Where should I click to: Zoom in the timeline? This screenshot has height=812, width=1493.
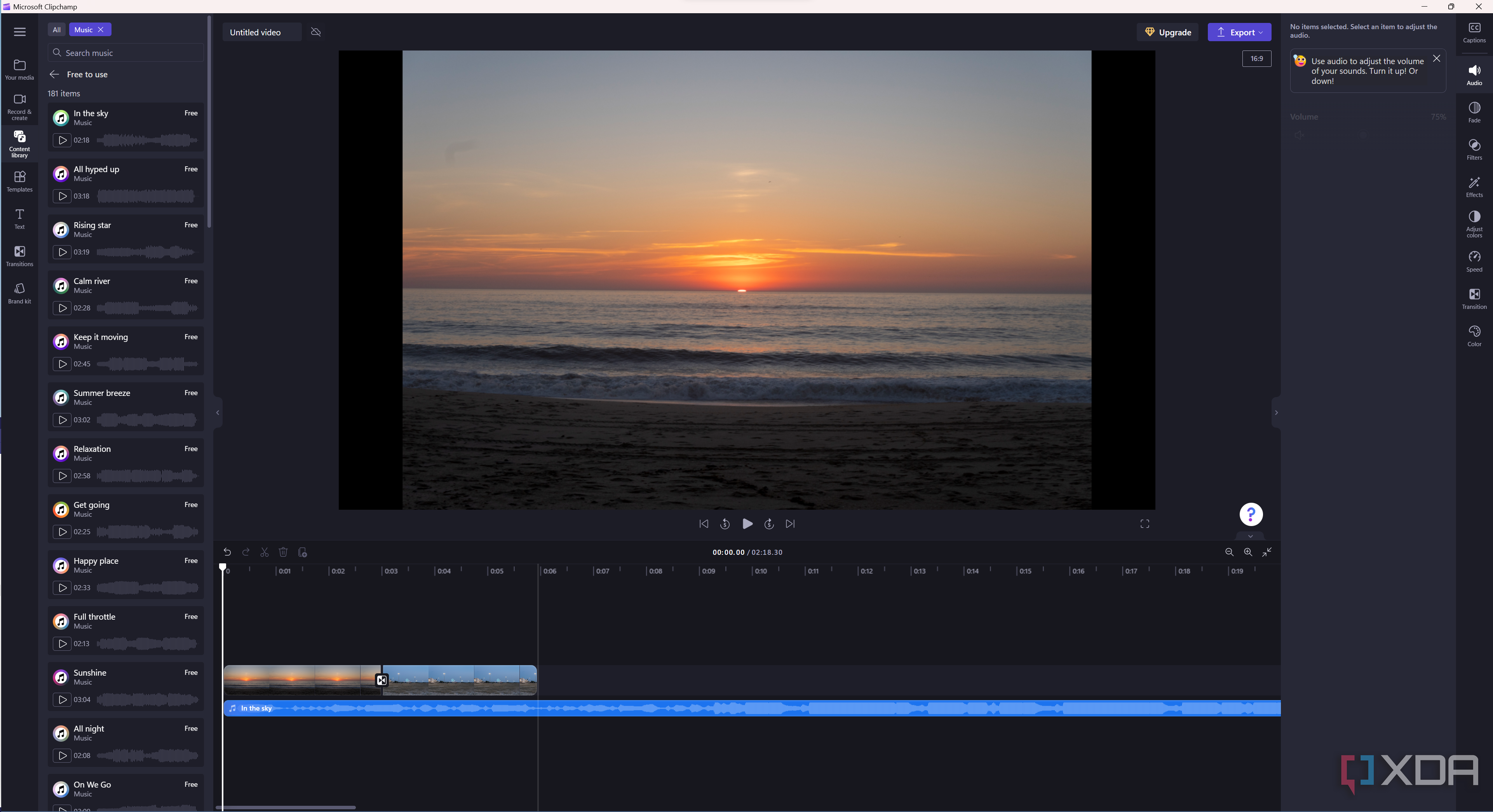(1248, 552)
